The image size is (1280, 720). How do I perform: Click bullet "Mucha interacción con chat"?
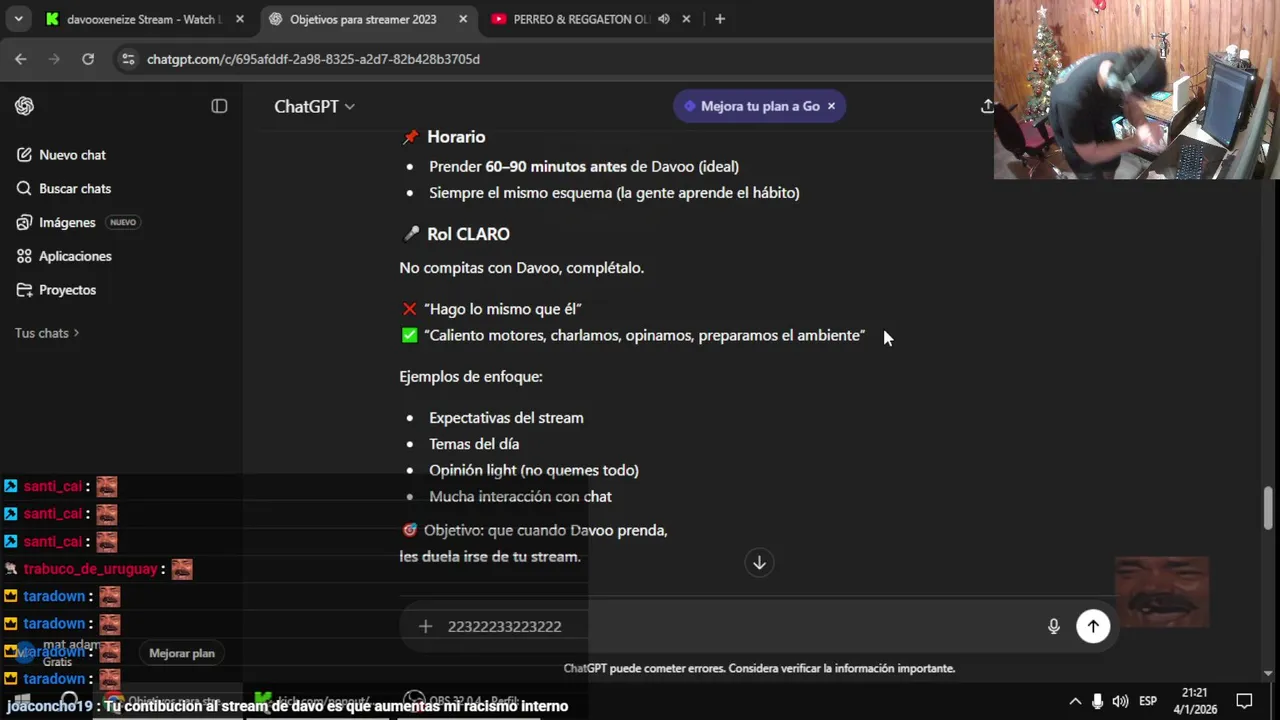(x=520, y=497)
